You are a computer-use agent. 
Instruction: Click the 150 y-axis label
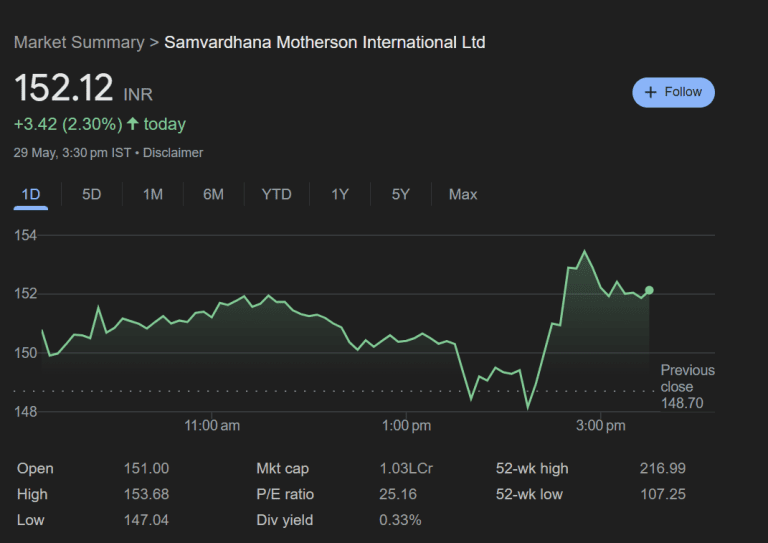25,353
